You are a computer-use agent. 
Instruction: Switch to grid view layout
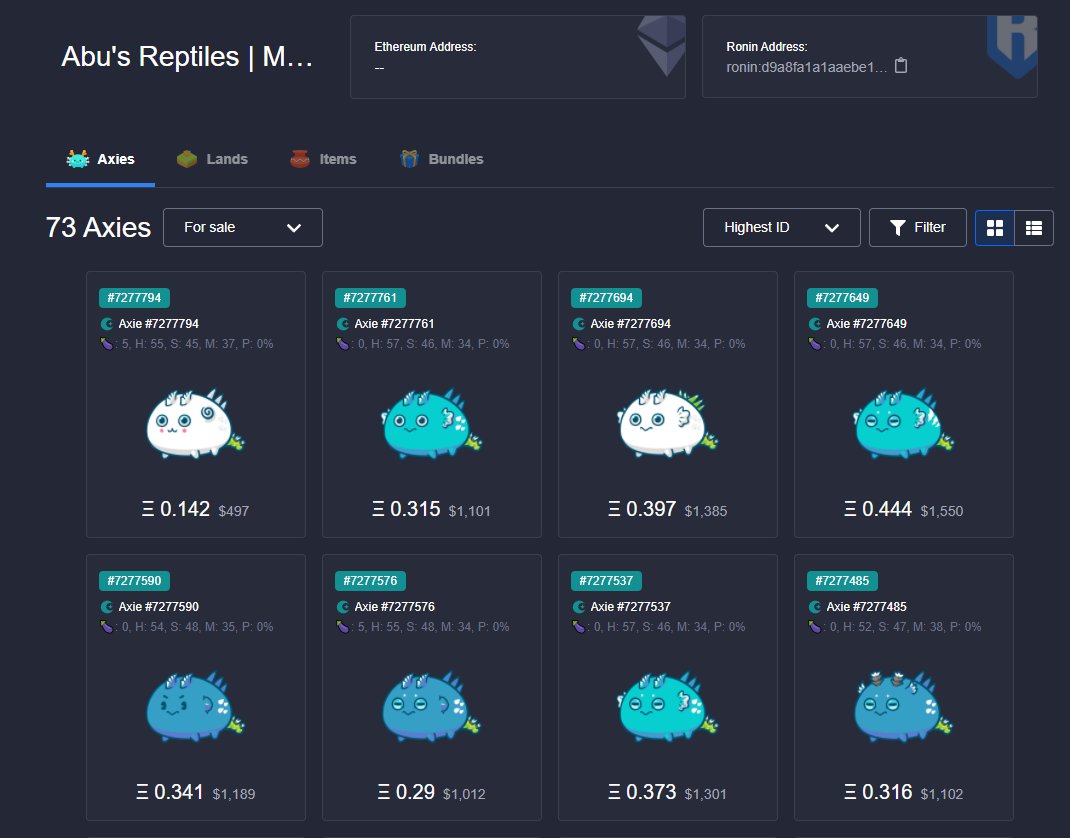click(995, 227)
